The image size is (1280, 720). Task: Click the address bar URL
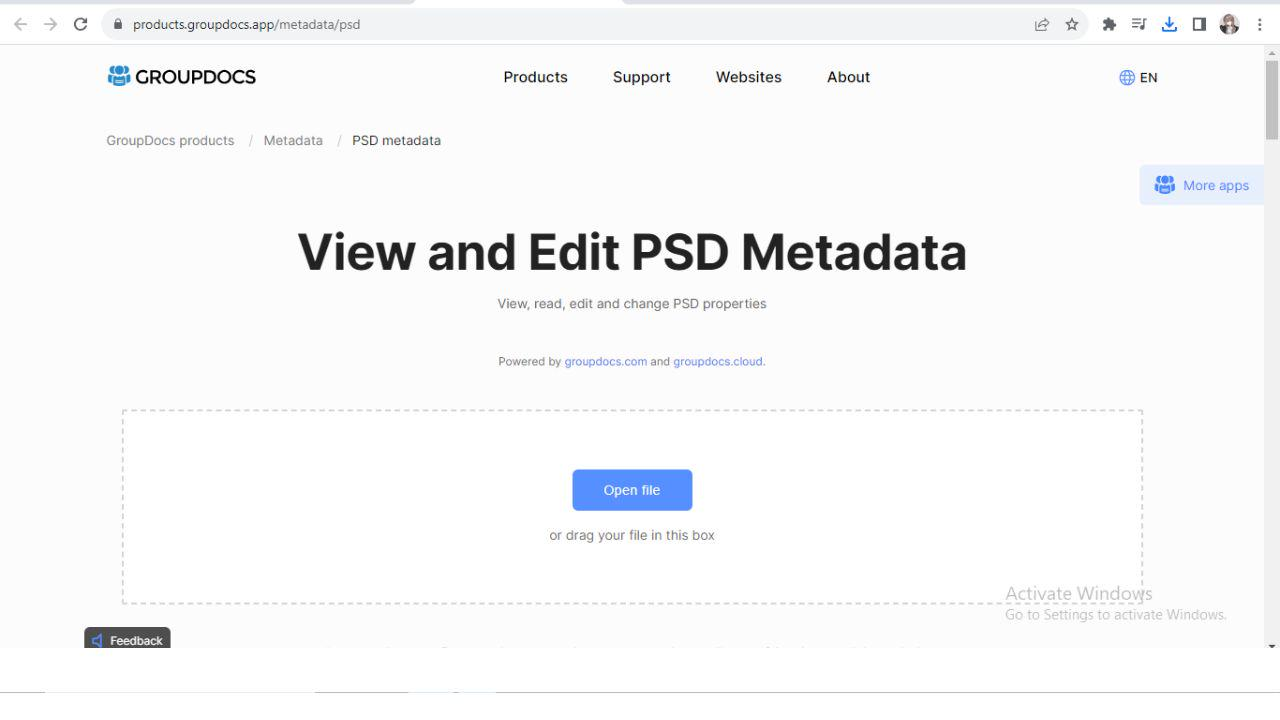click(x=246, y=24)
